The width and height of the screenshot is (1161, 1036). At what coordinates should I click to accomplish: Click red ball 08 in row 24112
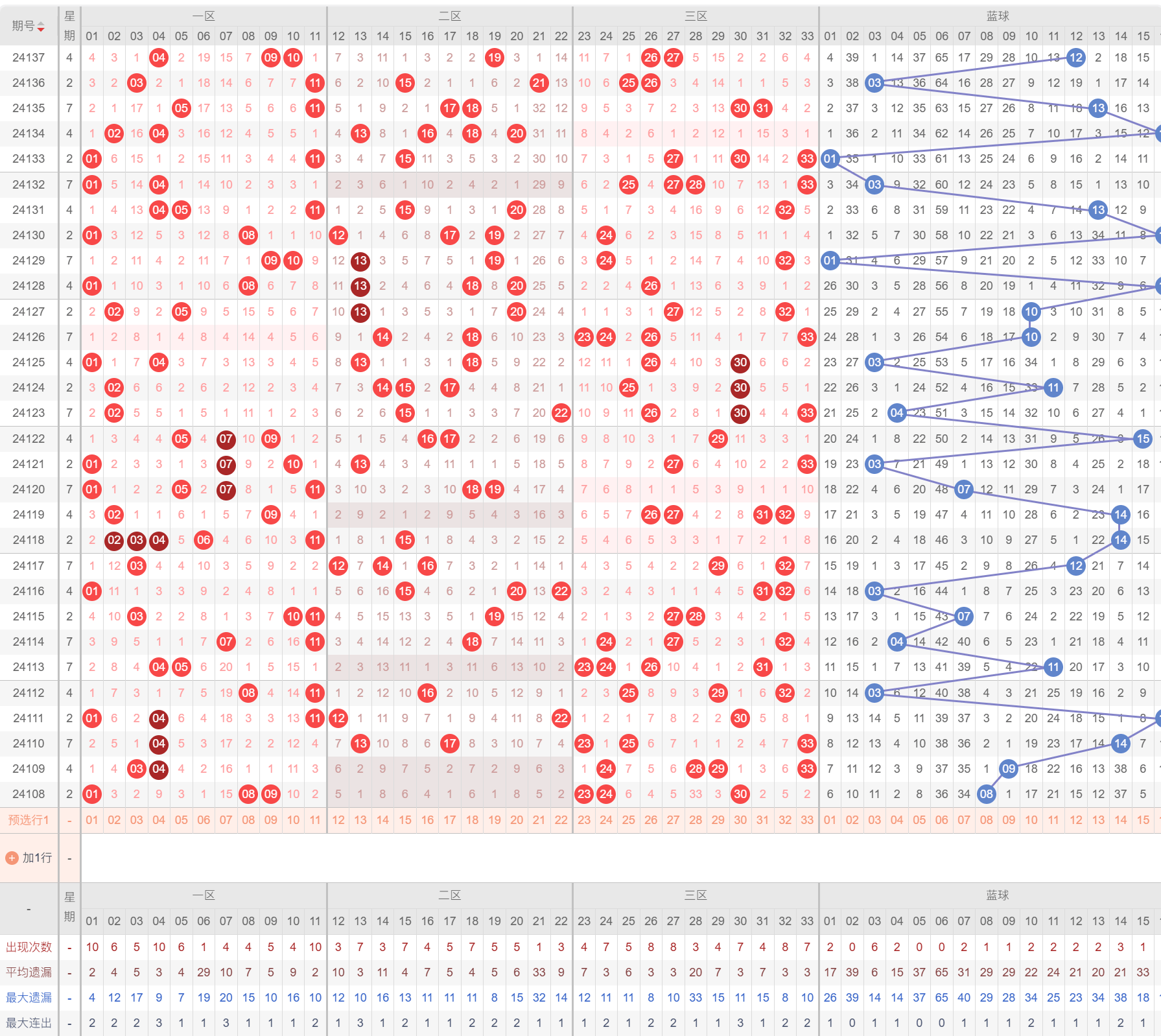pos(248,693)
